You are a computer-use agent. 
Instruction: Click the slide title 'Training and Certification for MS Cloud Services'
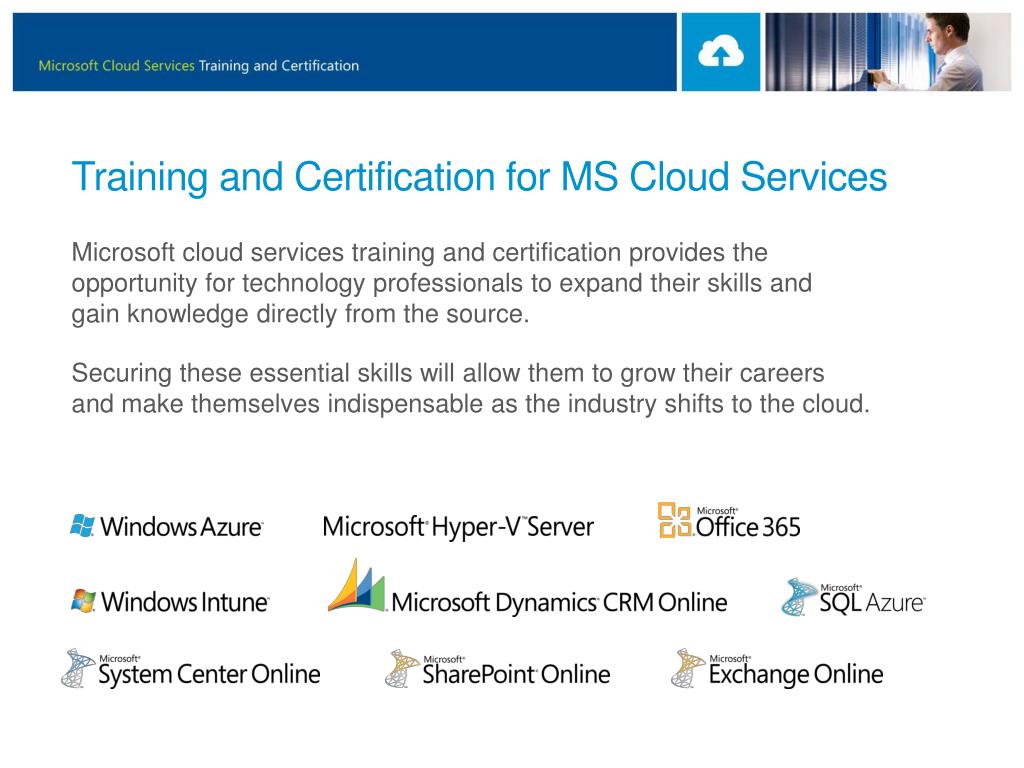coord(479,177)
